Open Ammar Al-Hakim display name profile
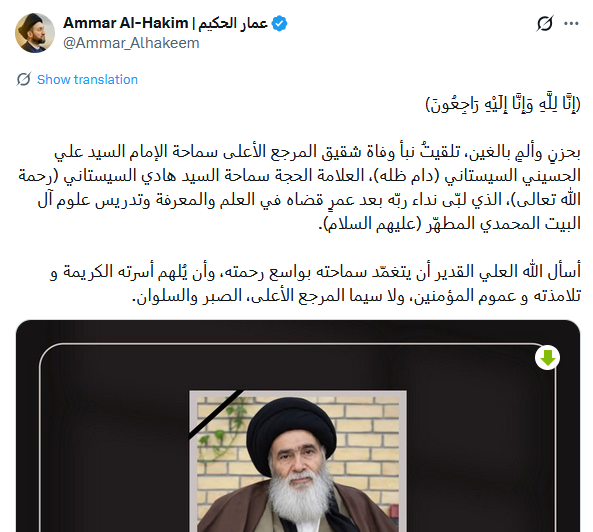Viewport: 593px width, 532px height. tap(125, 23)
